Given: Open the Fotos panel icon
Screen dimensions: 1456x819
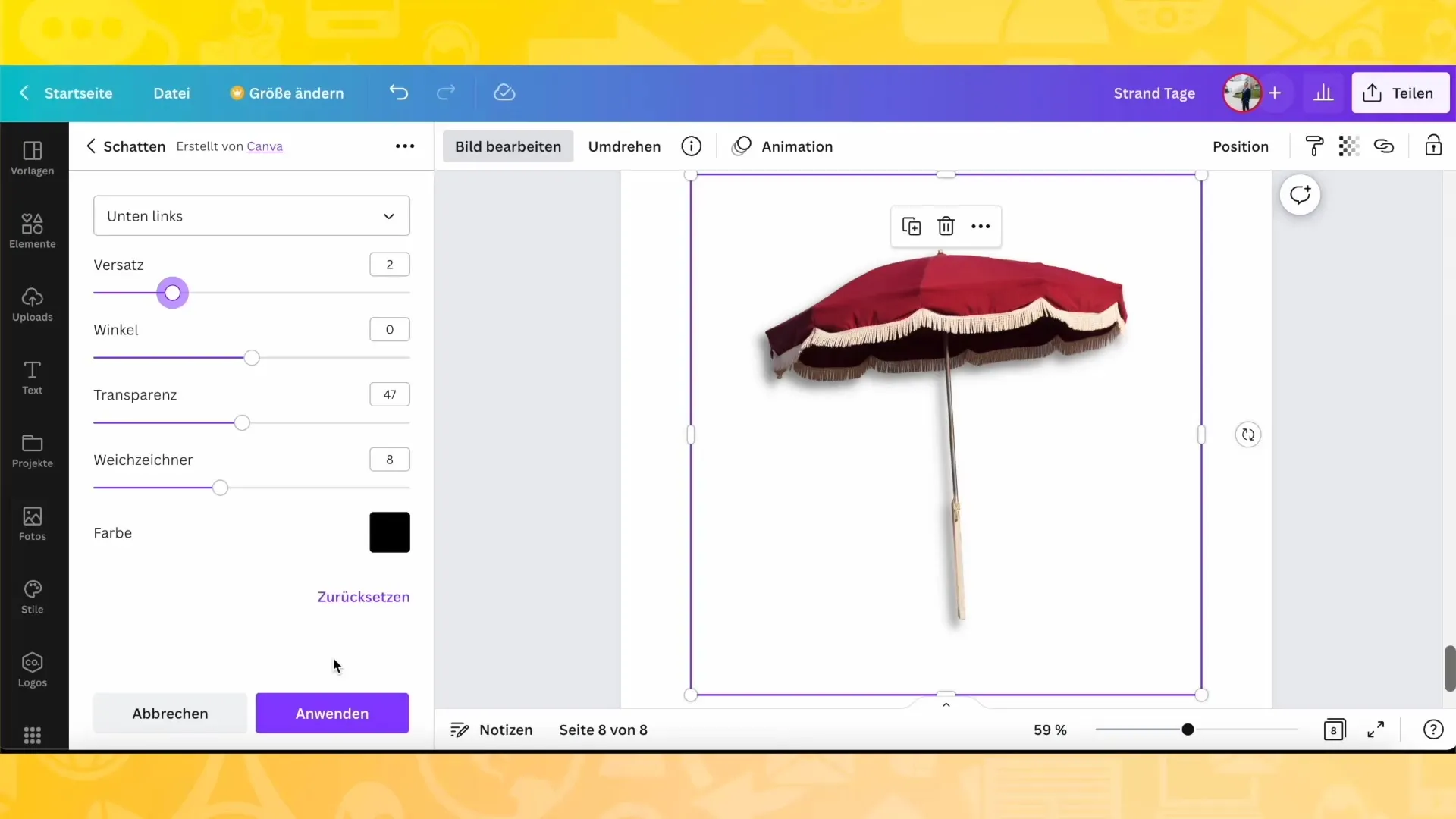Looking at the screenshot, I should click(x=32, y=524).
